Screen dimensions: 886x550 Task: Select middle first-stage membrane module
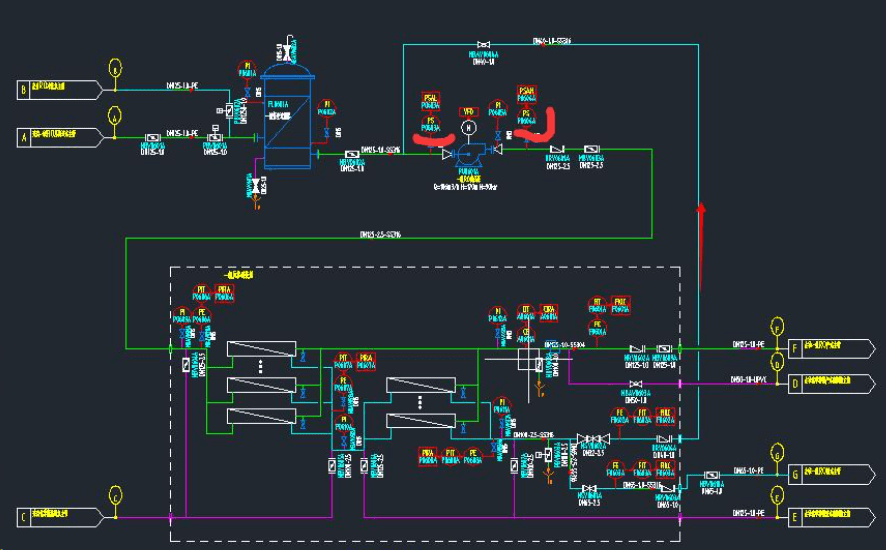(262, 384)
